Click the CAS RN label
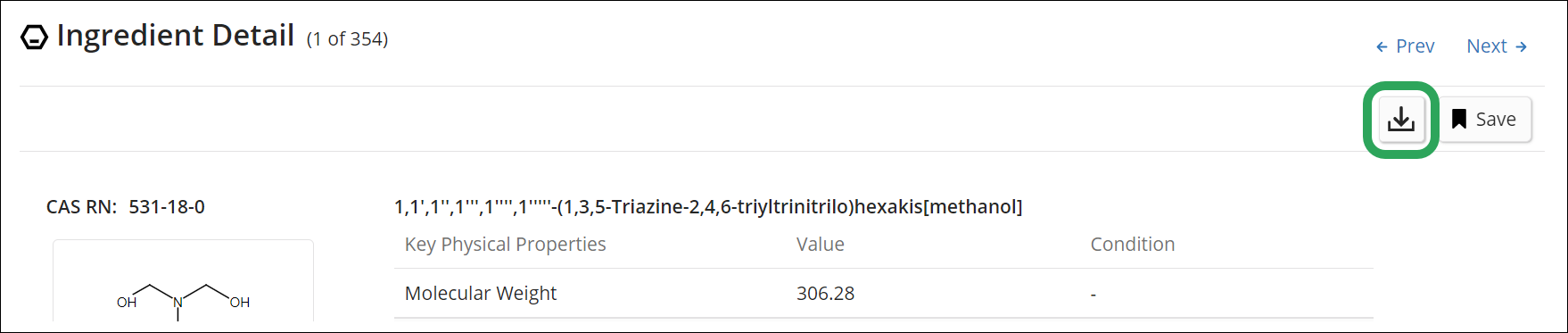 81,207
